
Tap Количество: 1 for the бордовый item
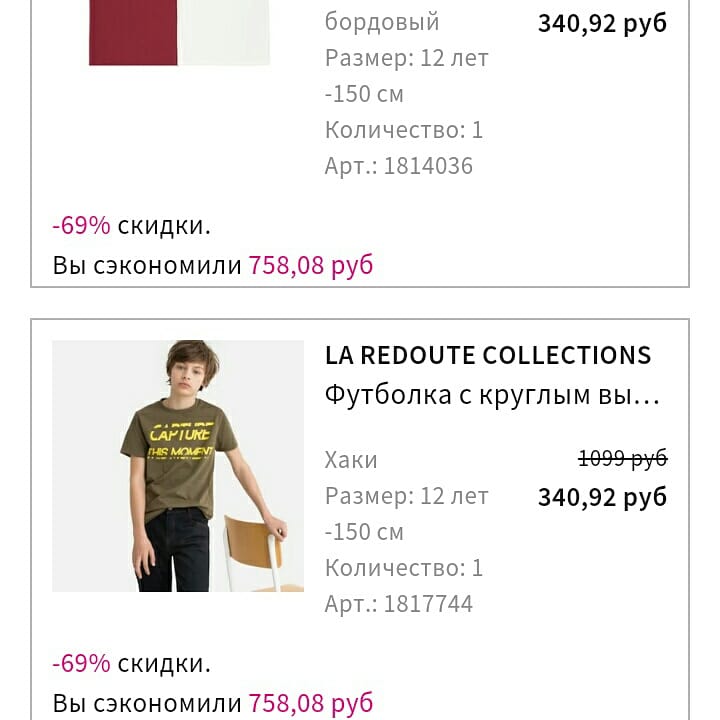pos(404,130)
